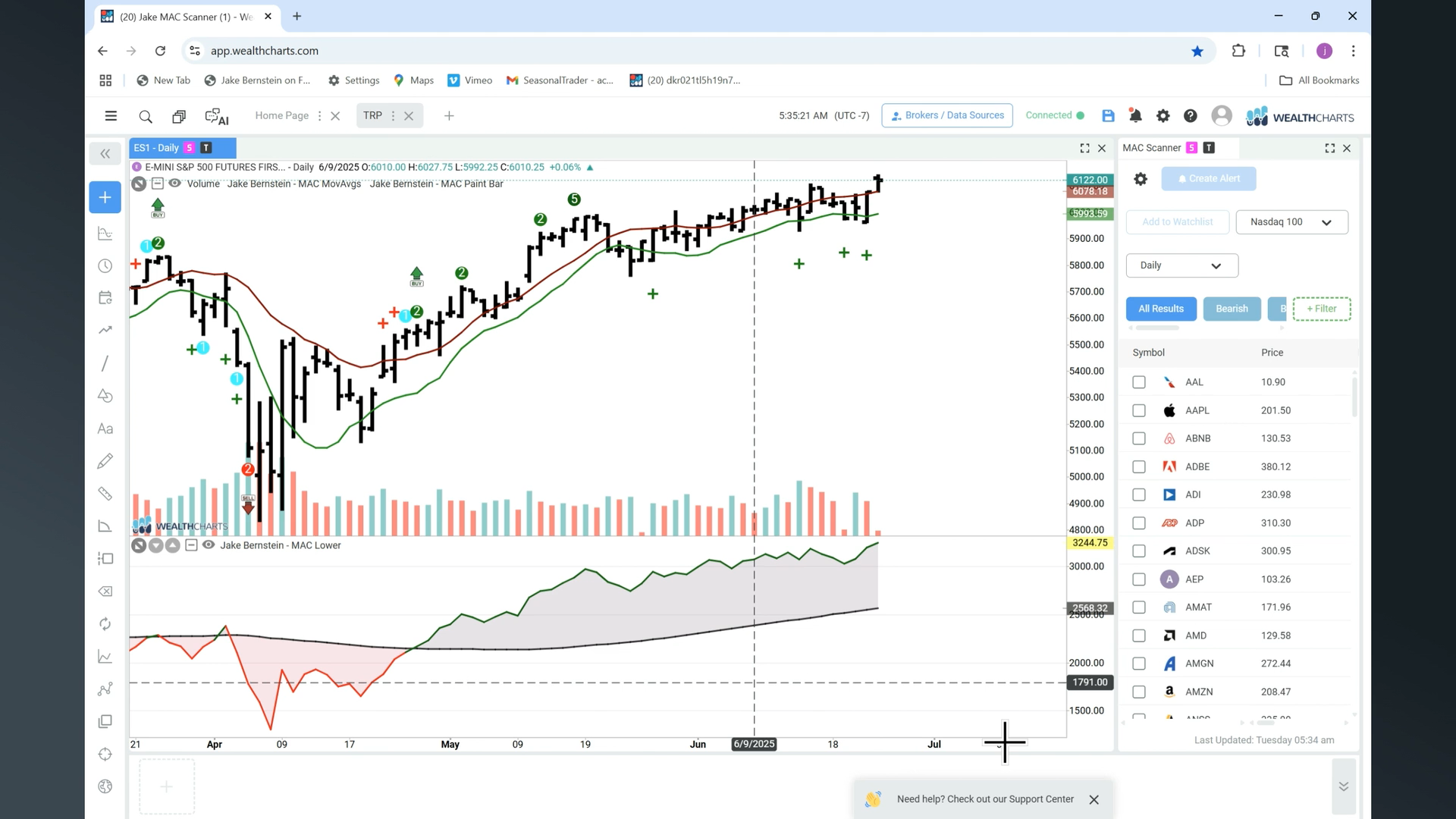Viewport: 1456px width, 819px height.
Task: Open the Daily timeframe dropdown
Action: click(x=1181, y=265)
